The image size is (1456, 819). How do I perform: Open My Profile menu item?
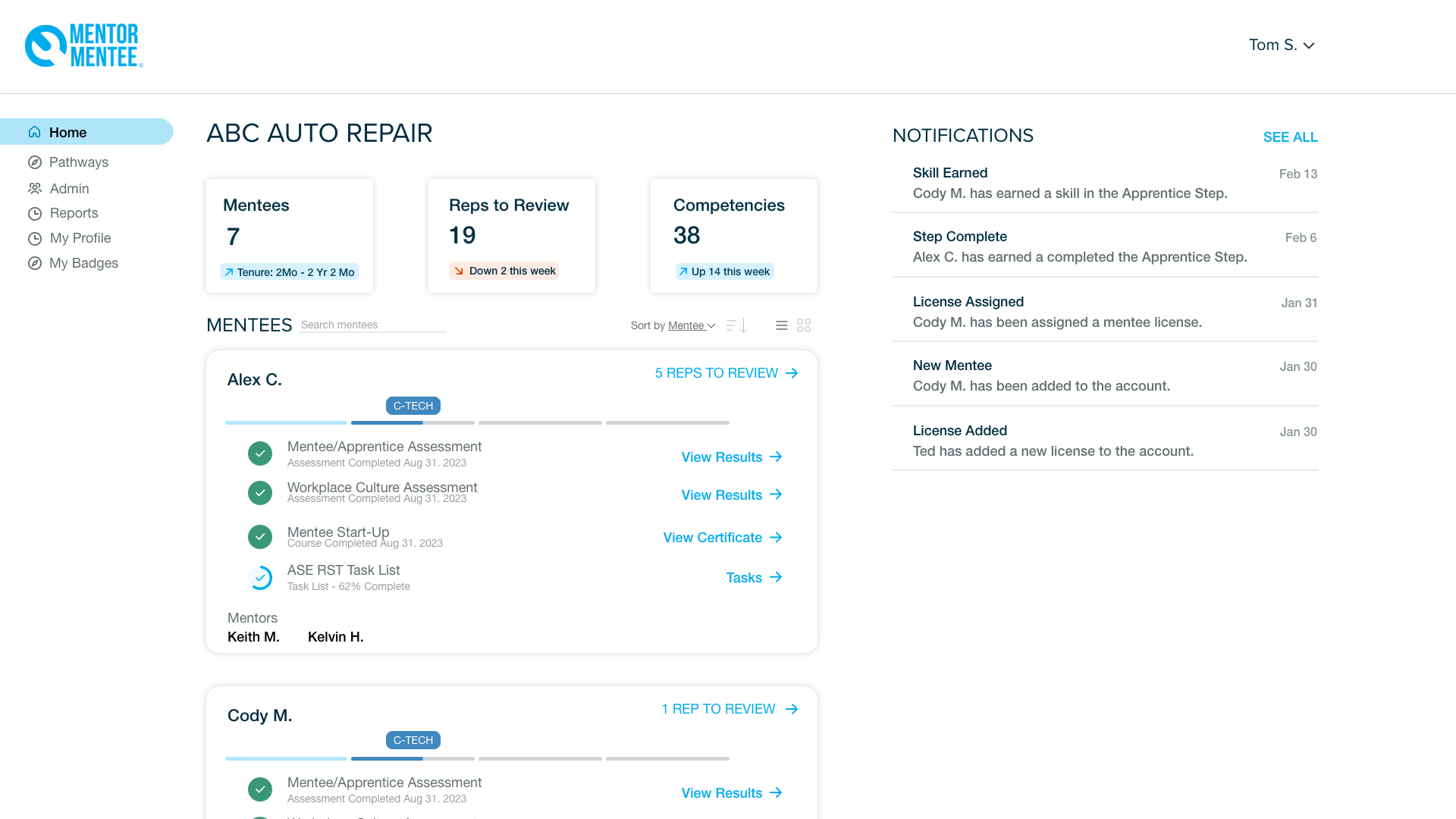pyautogui.click(x=80, y=238)
